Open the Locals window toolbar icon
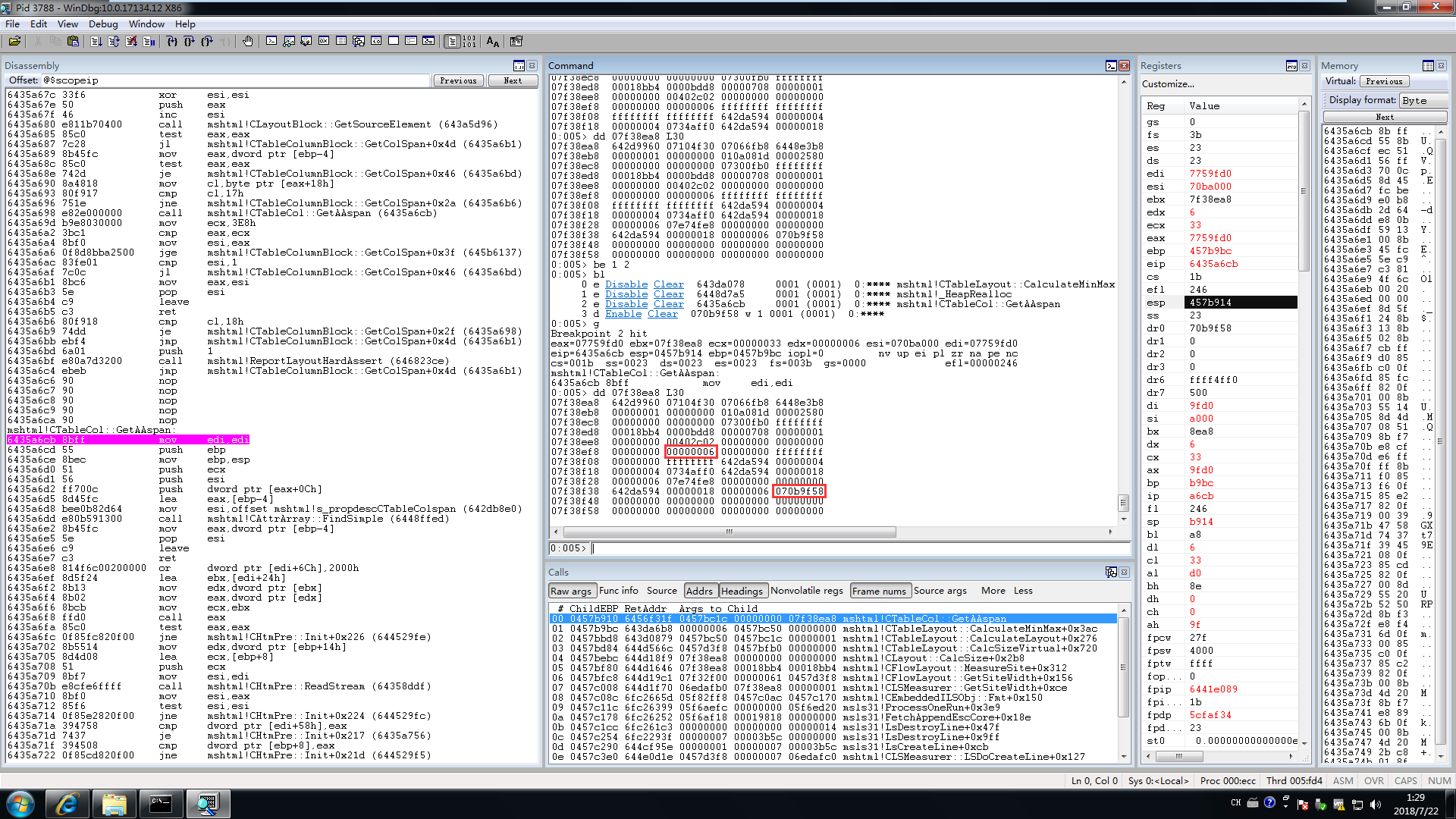 tap(306, 42)
